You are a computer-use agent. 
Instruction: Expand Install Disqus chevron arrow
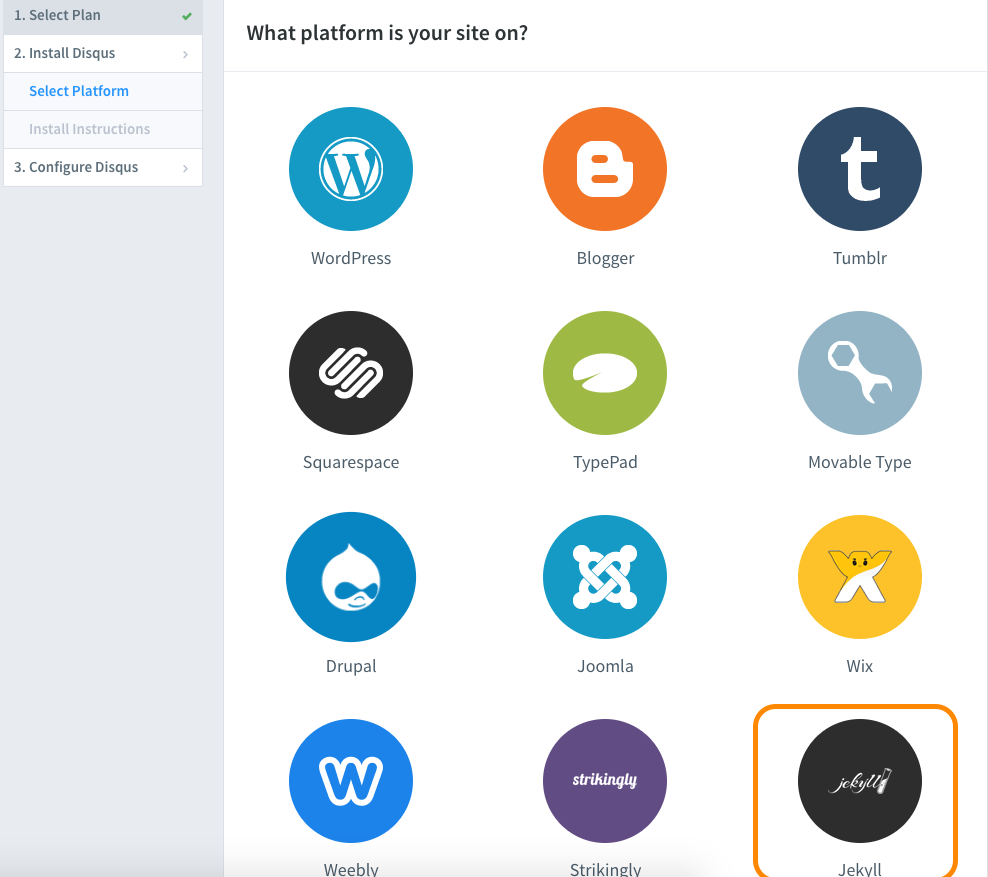185,54
